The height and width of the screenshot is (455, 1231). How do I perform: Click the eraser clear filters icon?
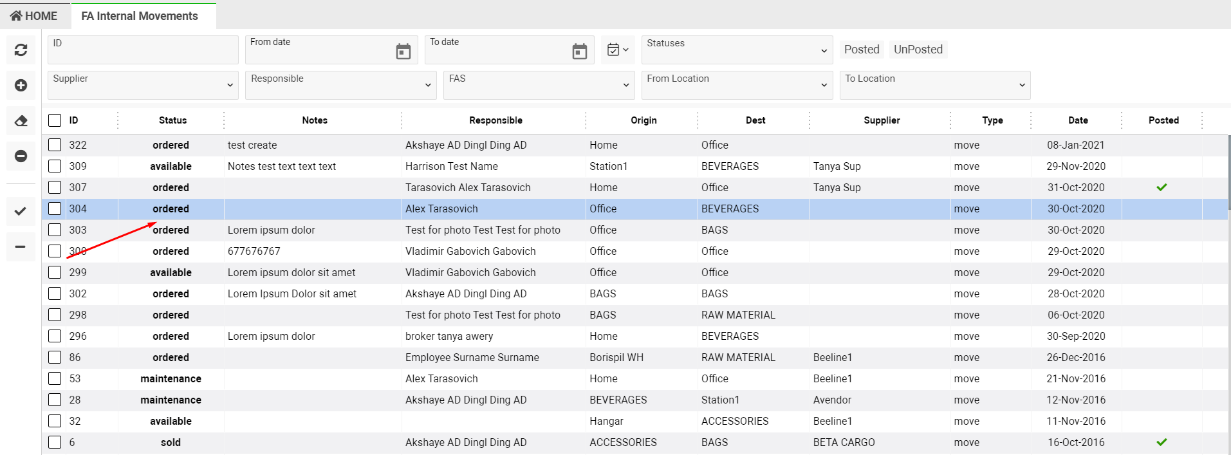coord(20,121)
